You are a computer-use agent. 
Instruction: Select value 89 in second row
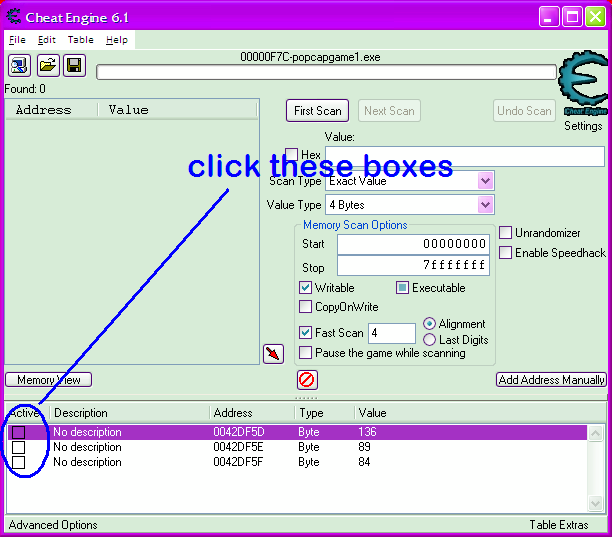point(364,447)
